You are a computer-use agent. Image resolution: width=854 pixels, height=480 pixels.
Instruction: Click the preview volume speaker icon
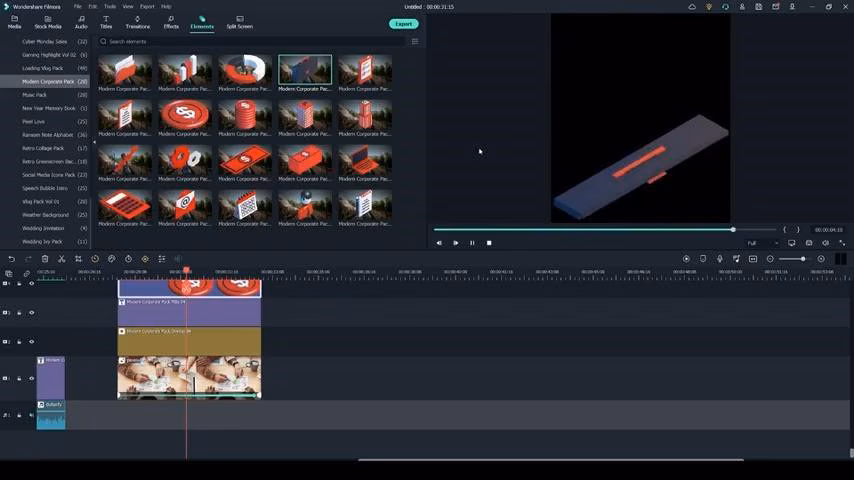[826, 243]
